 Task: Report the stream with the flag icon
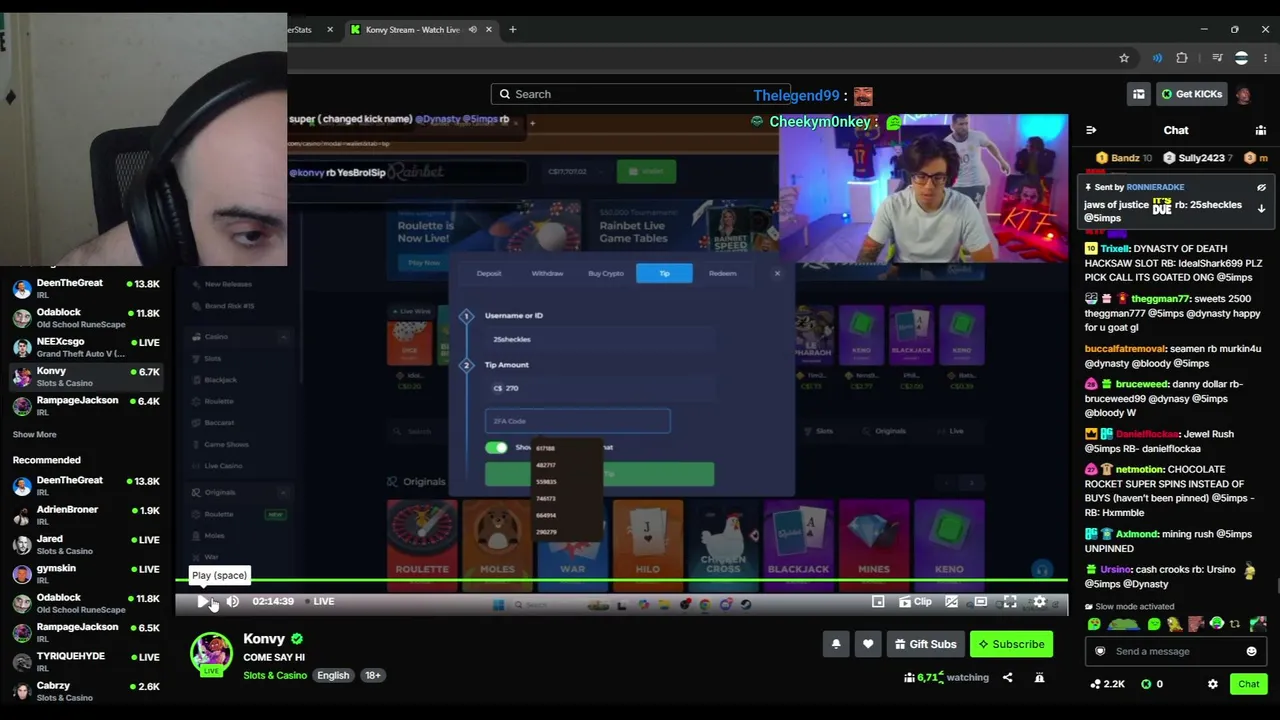[x=1039, y=677]
